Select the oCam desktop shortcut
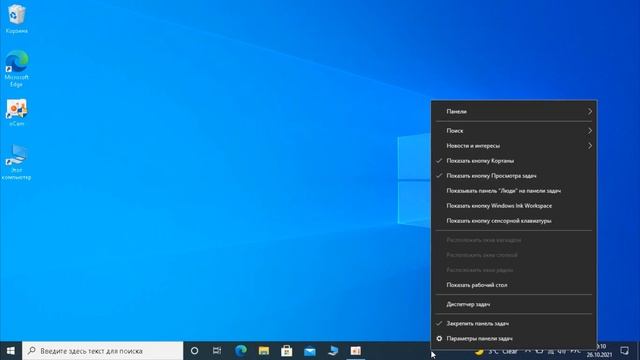This screenshot has height=360, width=640. (16, 113)
